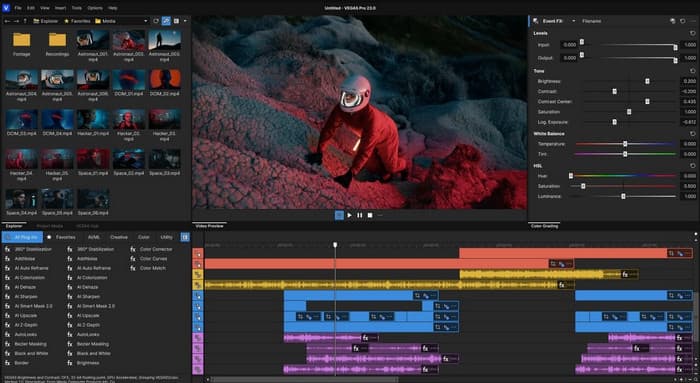Reset the Levels section
The width and height of the screenshot is (700, 383).
[692, 33]
